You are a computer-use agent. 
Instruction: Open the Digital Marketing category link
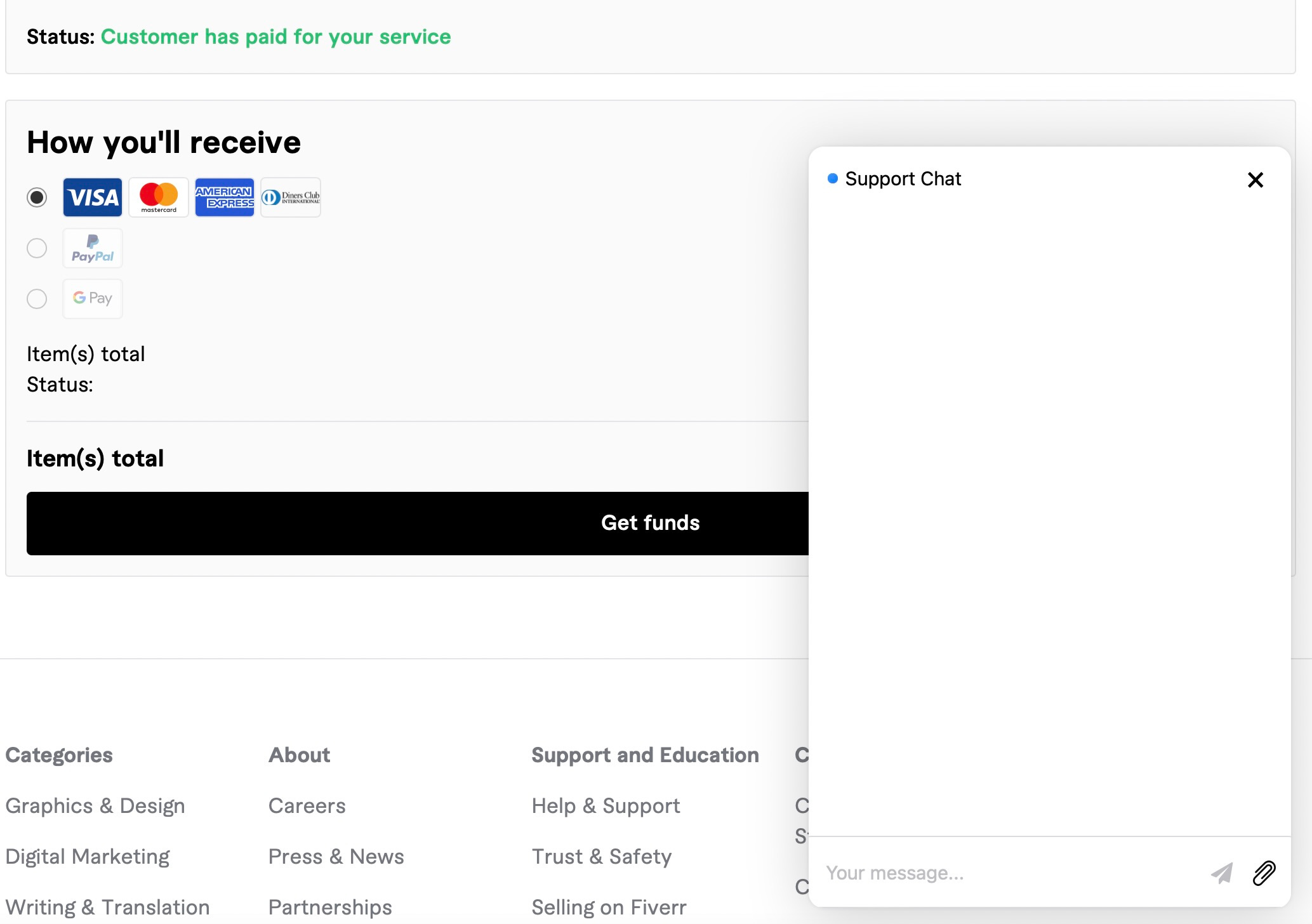[88, 857]
